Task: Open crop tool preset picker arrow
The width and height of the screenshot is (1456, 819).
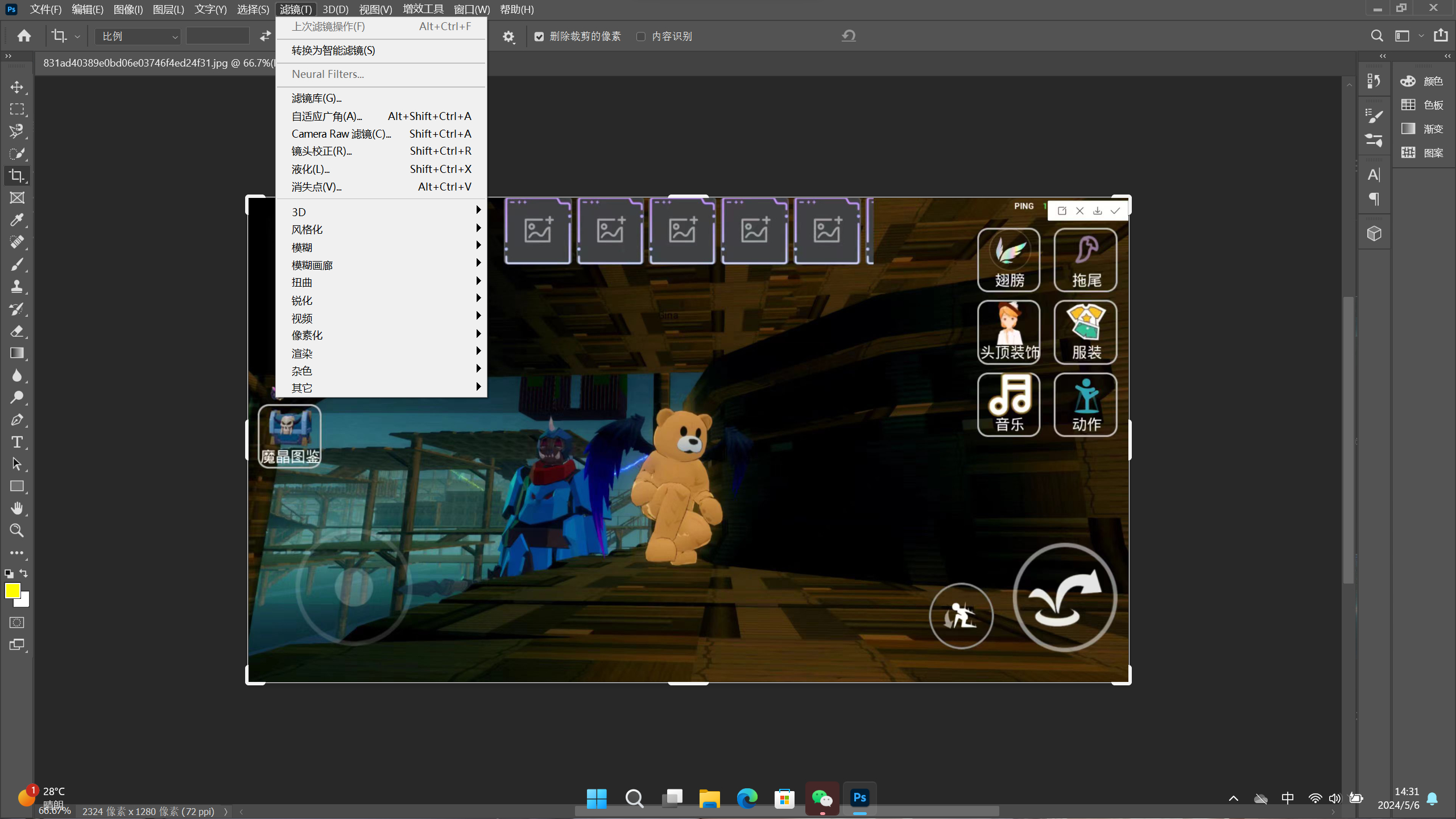Action: 77,36
